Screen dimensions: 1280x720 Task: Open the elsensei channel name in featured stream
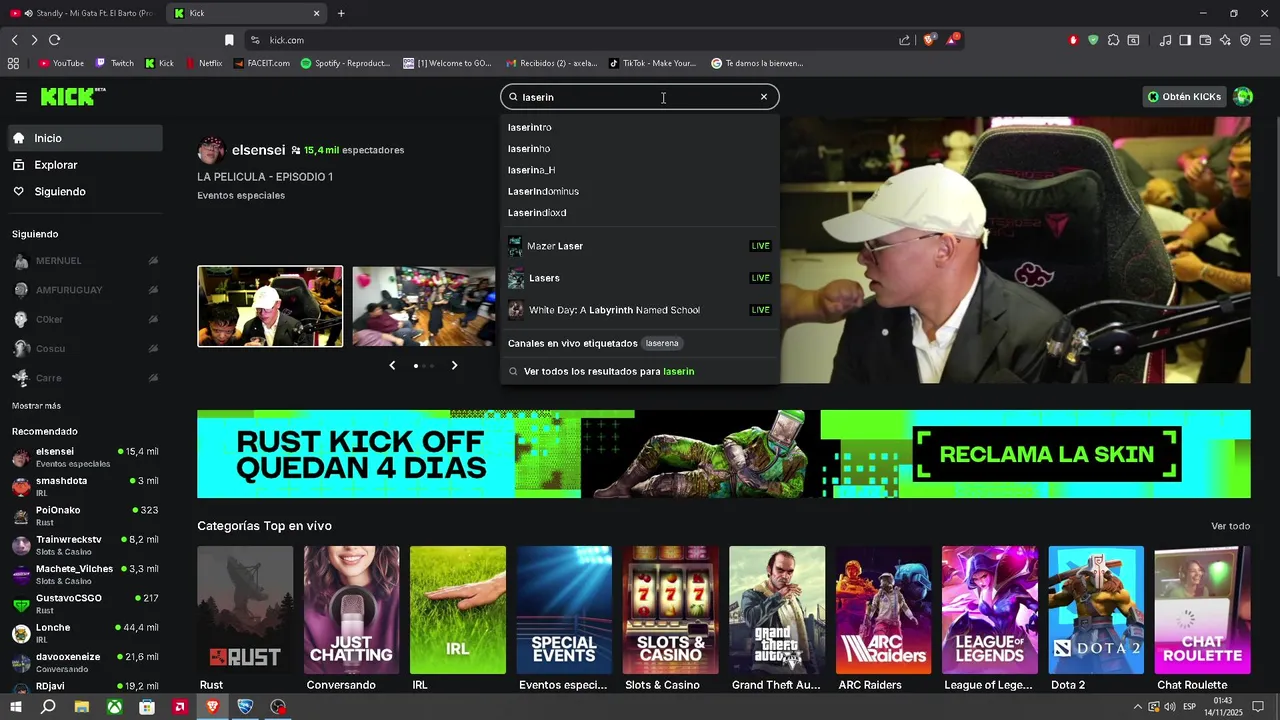(258, 150)
